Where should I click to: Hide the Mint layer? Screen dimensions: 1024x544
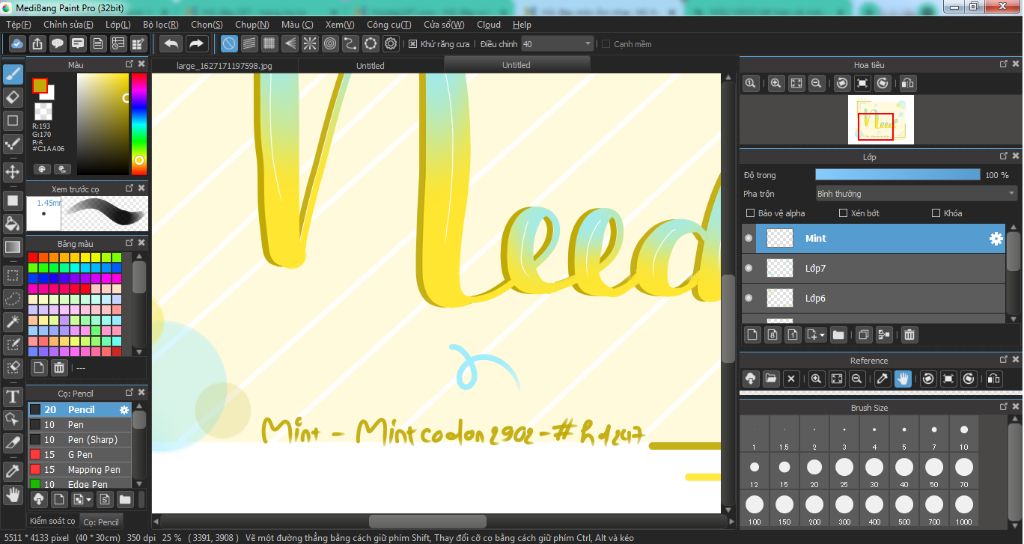coord(748,238)
